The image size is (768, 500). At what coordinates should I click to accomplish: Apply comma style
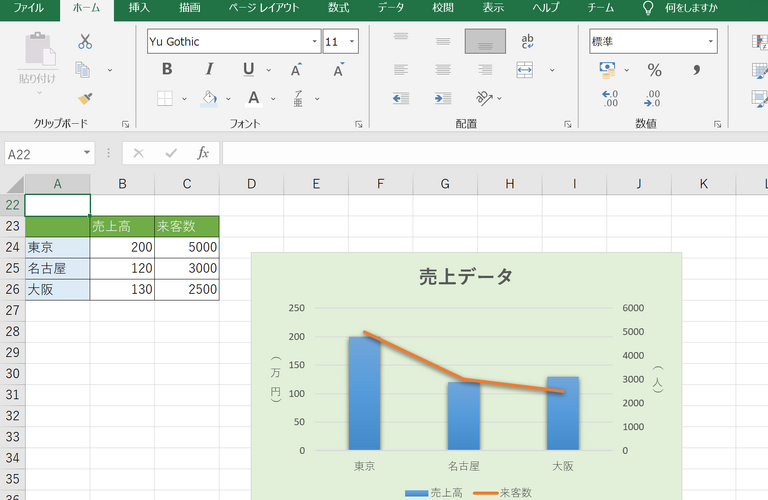[x=696, y=70]
